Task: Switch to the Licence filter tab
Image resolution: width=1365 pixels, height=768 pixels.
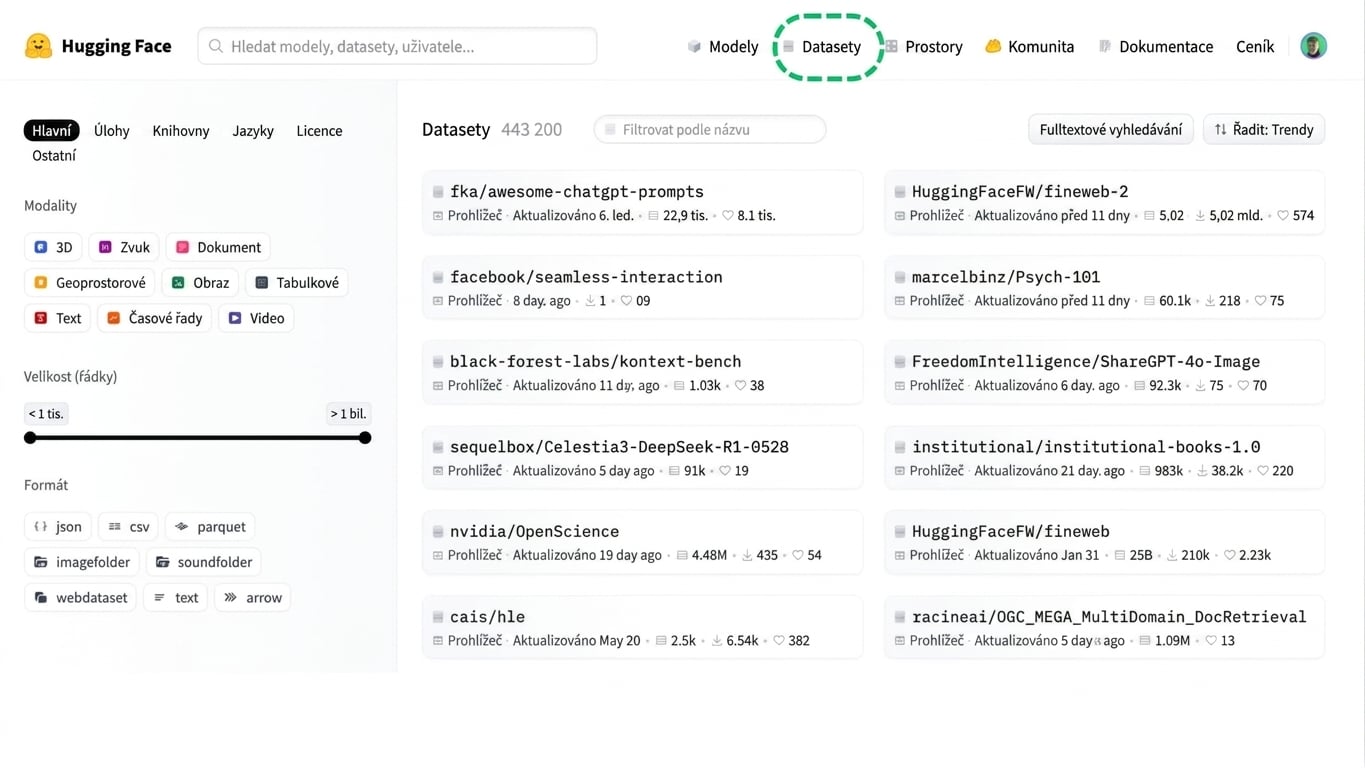Action: [x=319, y=131]
